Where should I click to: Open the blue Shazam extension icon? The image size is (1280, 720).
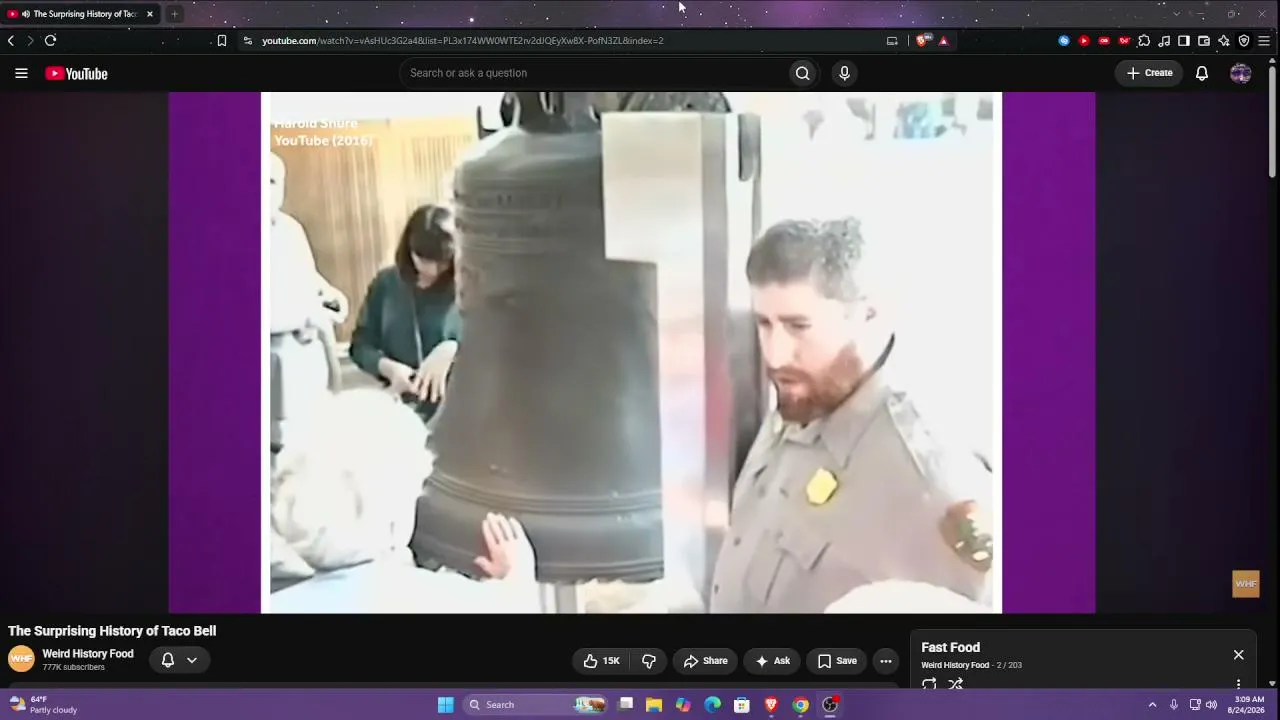1064,41
